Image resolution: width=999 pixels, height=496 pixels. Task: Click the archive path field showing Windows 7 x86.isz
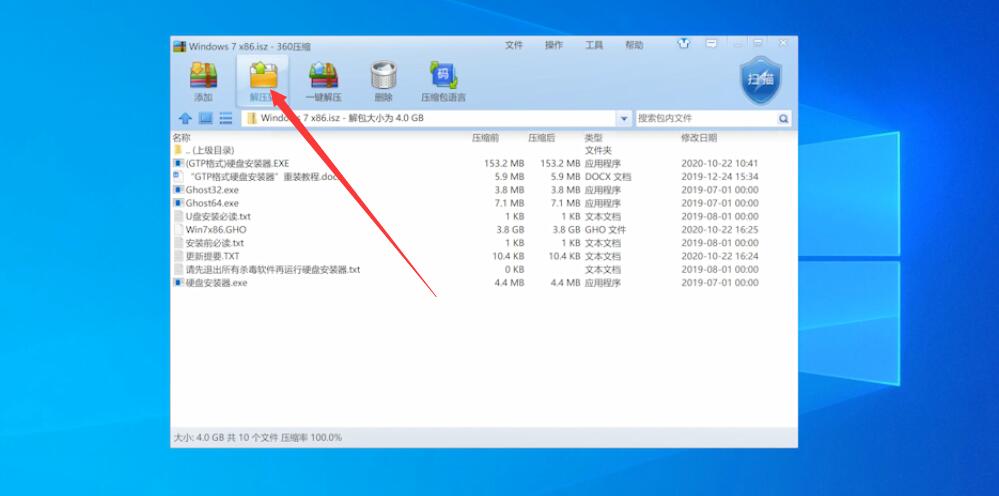(428, 118)
